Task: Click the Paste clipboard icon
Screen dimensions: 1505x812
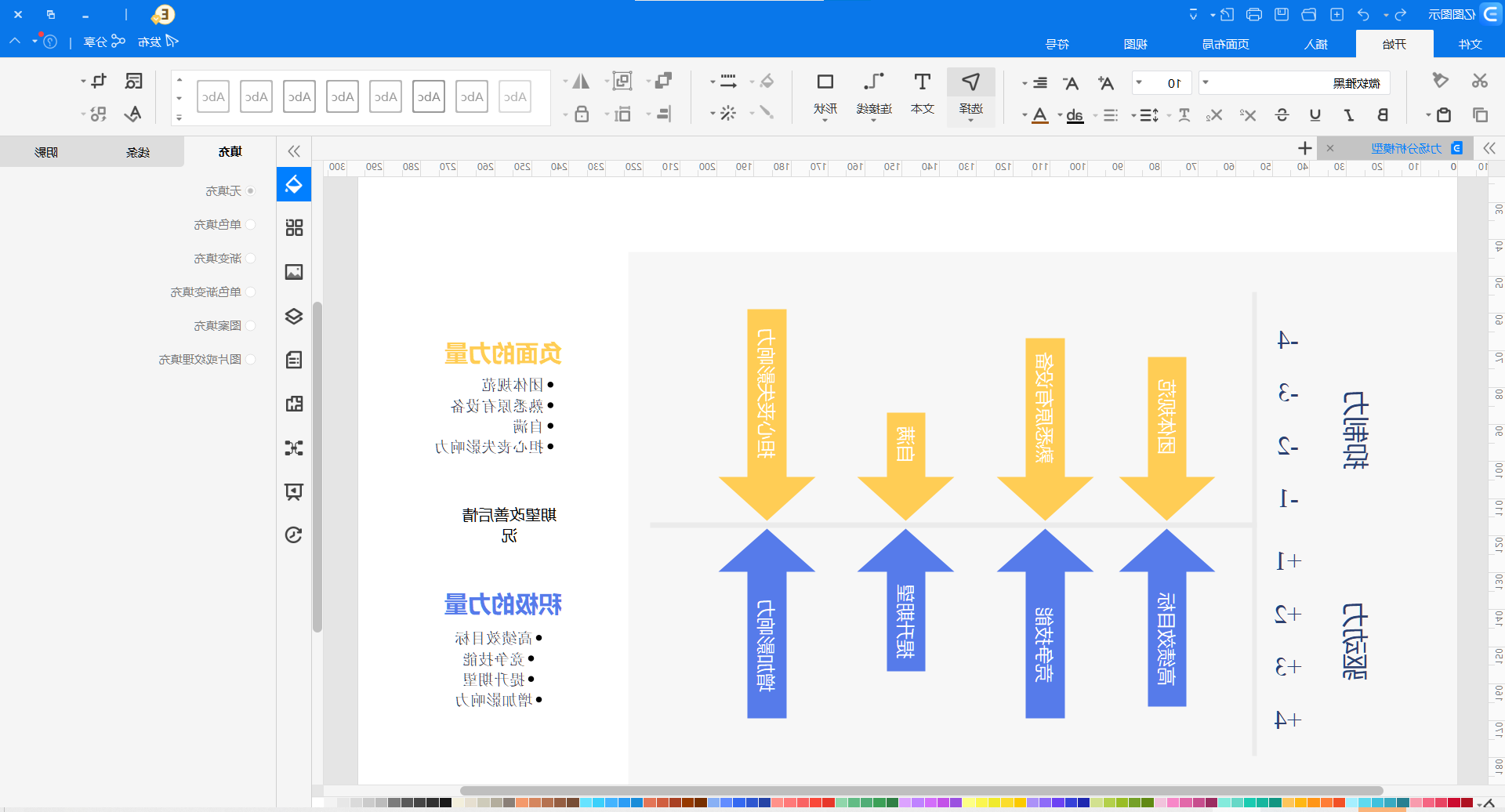Action: coord(1443,115)
